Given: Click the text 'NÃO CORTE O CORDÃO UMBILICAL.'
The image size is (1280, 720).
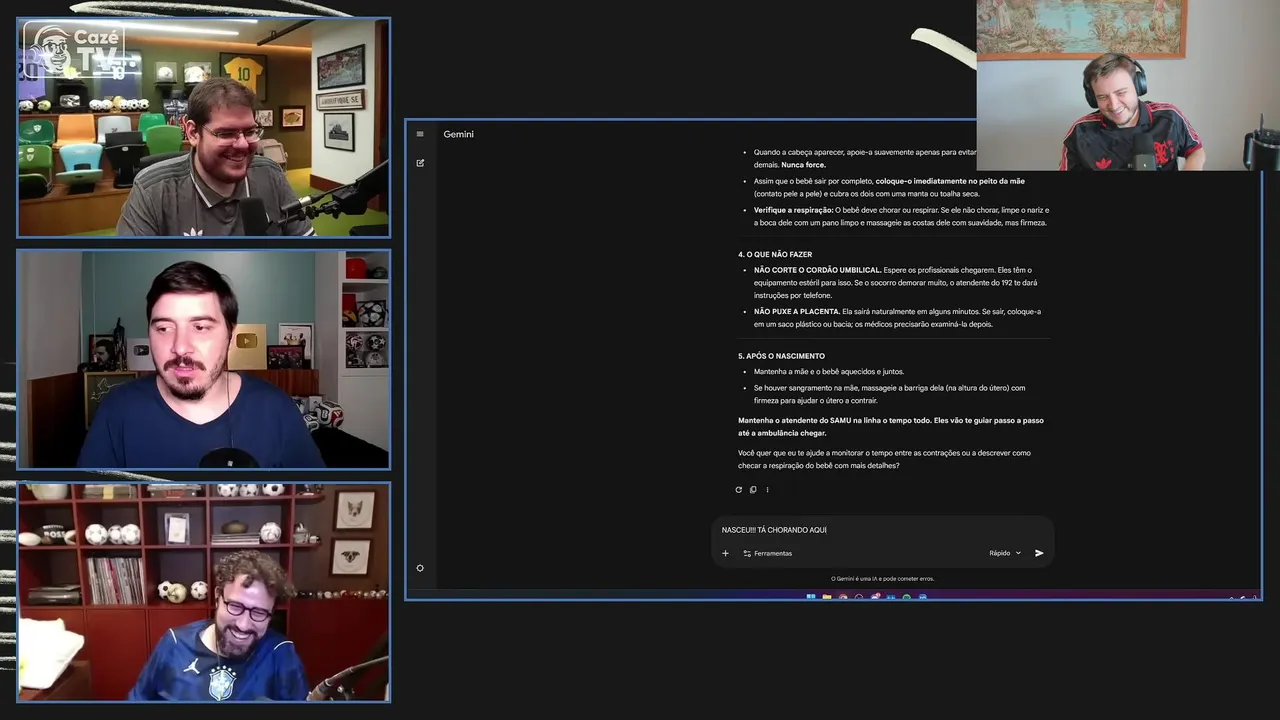Looking at the screenshot, I should [818, 270].
